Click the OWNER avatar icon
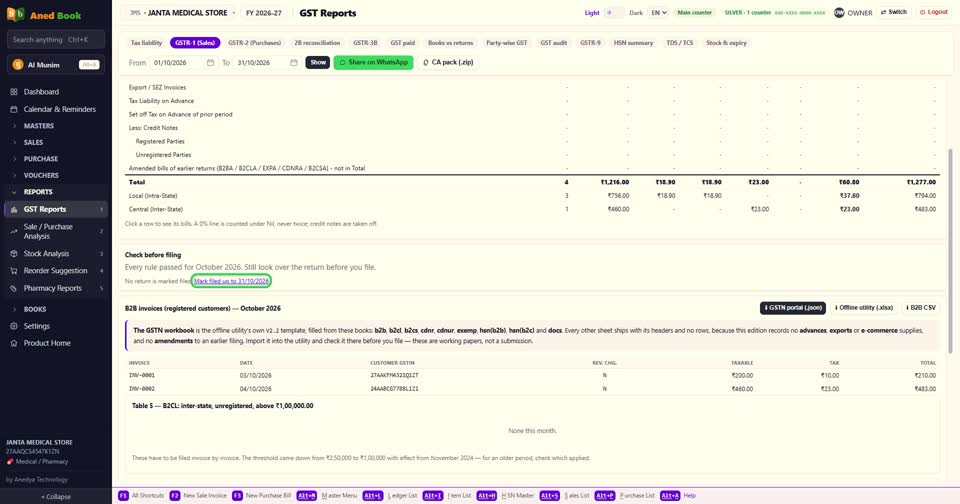Image resolution: width=960 pixels, height=504 pixels. coord(839,13)
